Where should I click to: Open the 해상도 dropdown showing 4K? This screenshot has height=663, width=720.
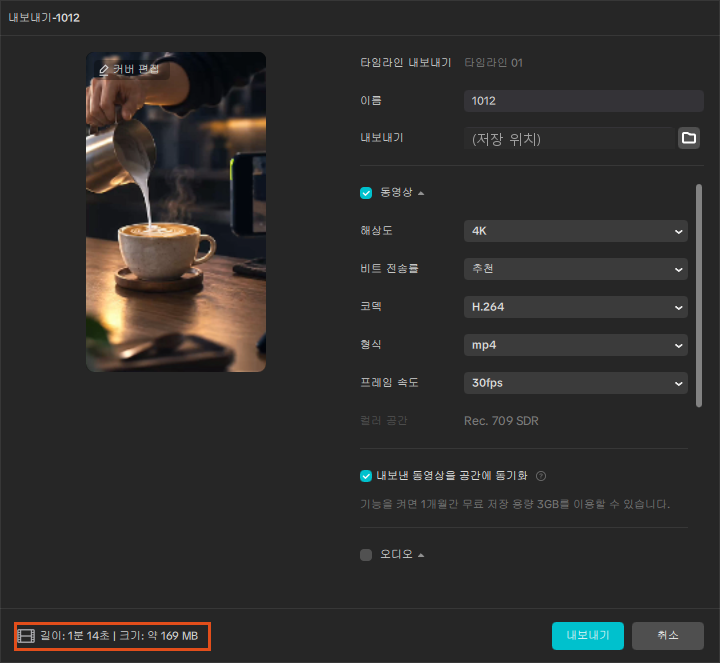[576, 231]
